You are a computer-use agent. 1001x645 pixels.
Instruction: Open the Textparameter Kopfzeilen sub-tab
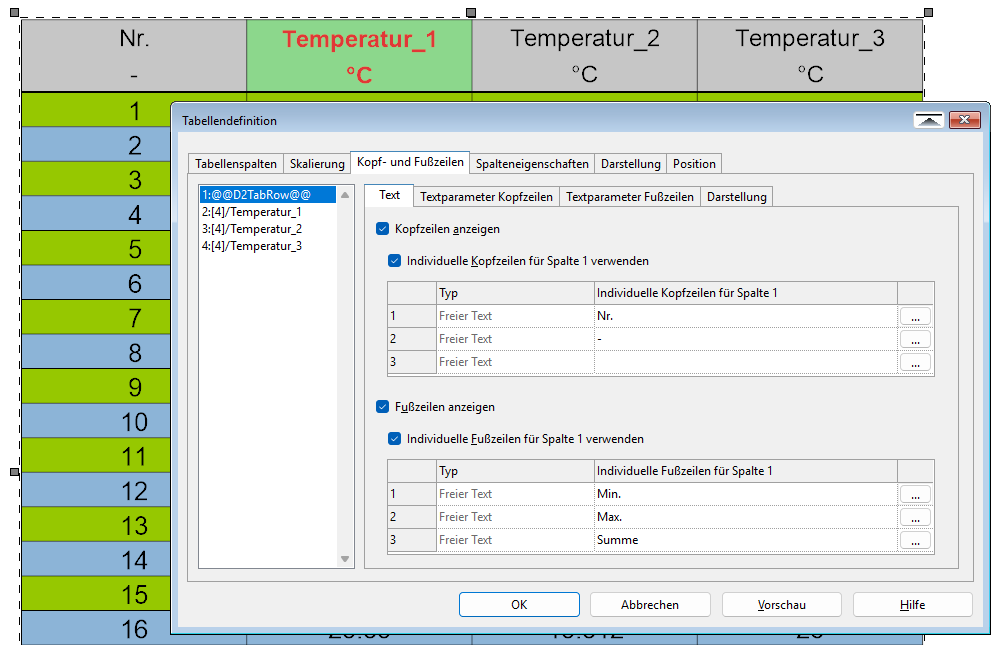tap(486, 197)
